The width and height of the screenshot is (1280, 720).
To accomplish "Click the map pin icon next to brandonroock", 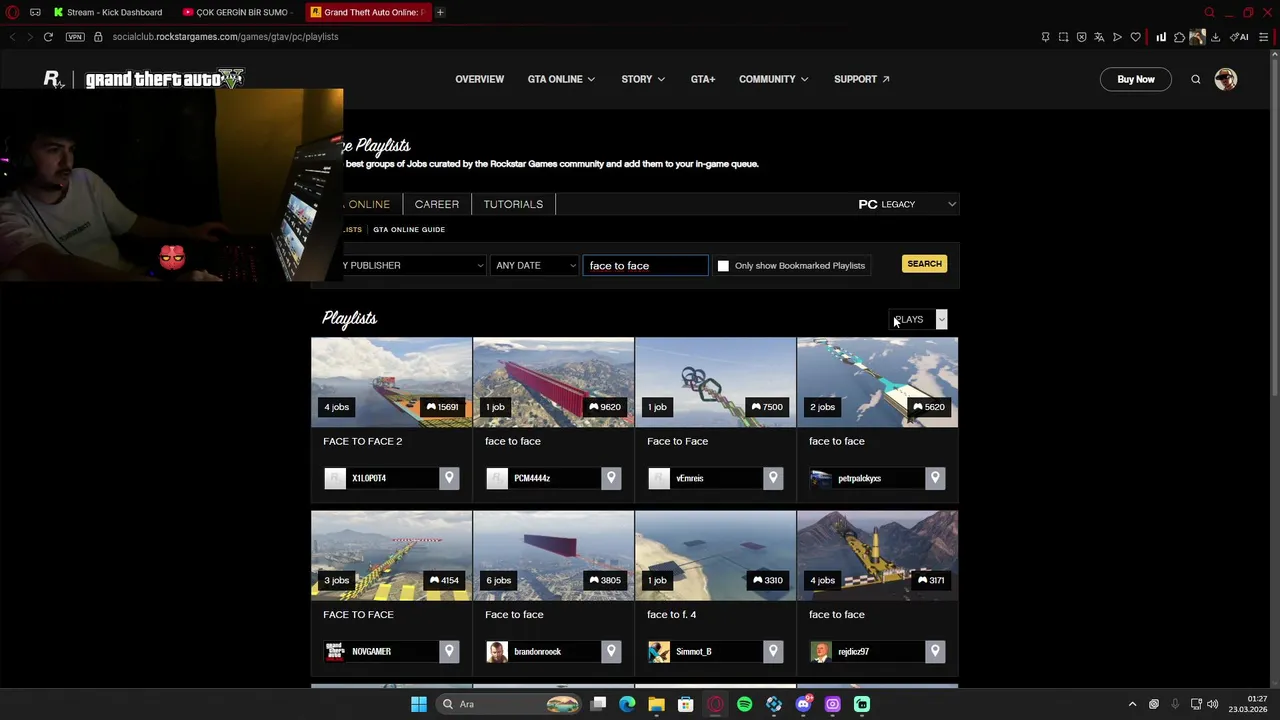I will click(x=611, y=651).
